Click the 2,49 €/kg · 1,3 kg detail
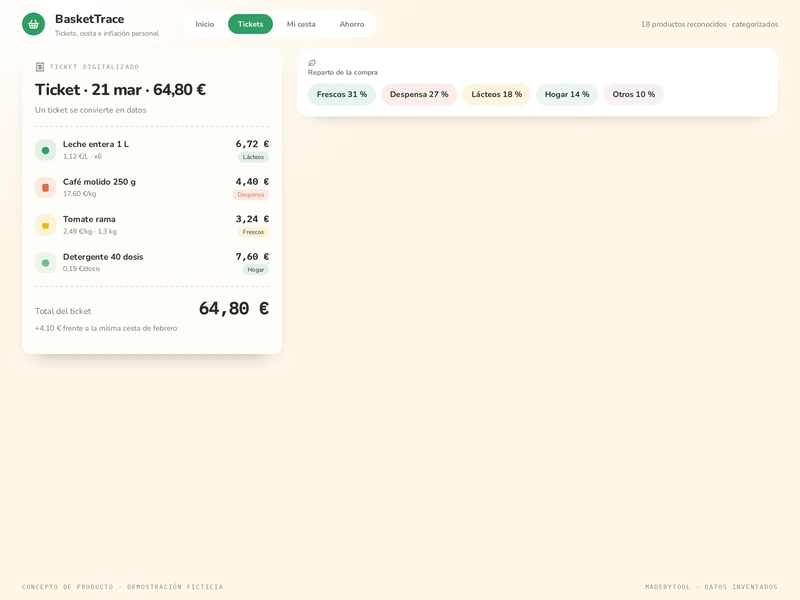The height and width of the screenshot is (600, 800). [x=90, y=231]
